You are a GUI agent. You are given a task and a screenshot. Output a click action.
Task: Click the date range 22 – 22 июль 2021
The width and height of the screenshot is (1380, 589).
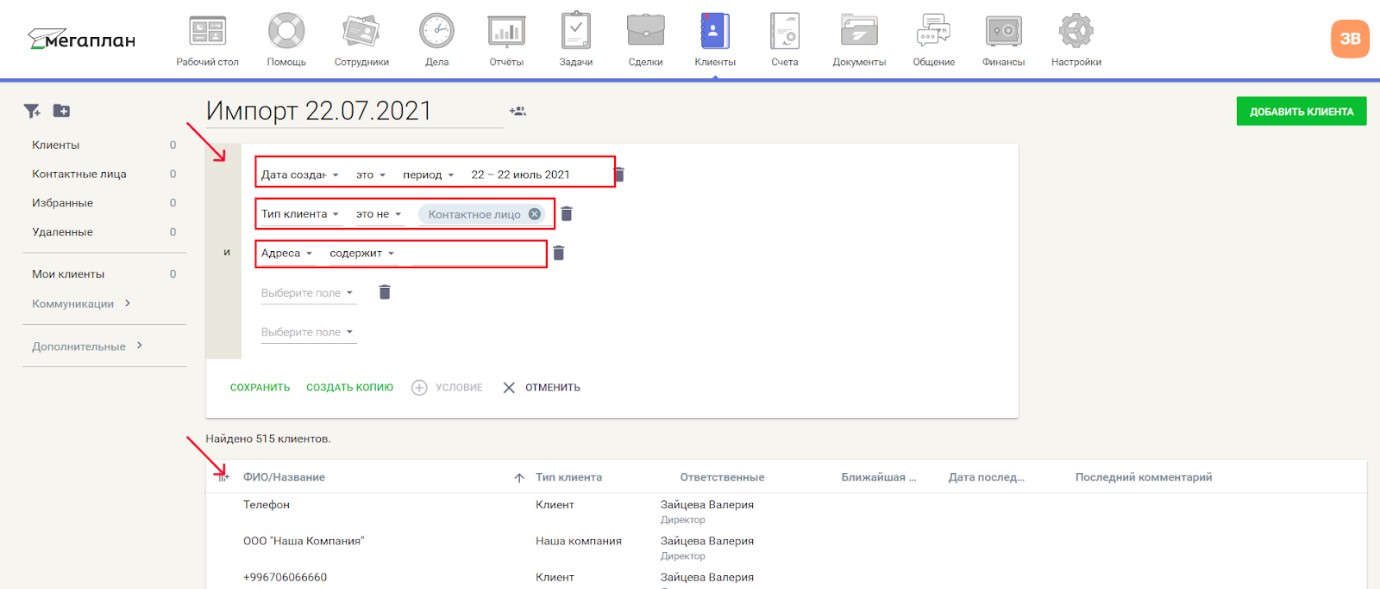pyautogui.click(x=521, y=174)
